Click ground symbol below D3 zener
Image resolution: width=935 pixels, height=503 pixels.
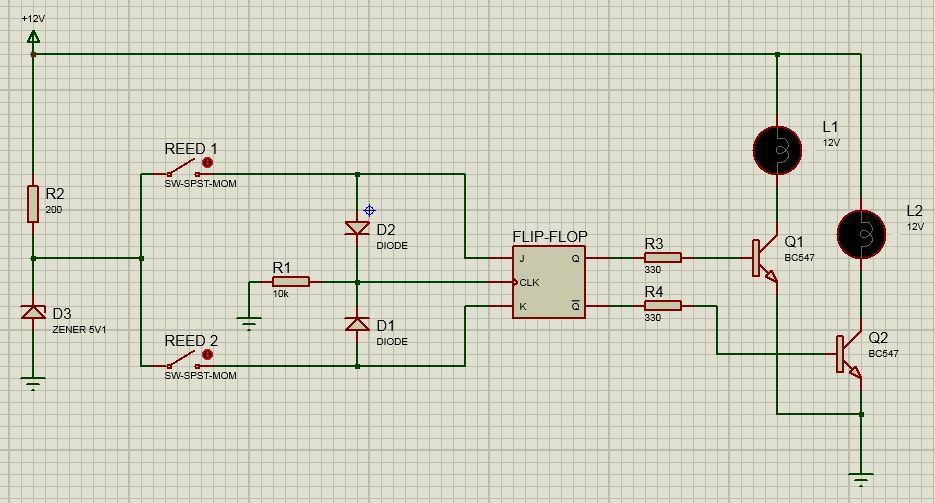[33, 383]
